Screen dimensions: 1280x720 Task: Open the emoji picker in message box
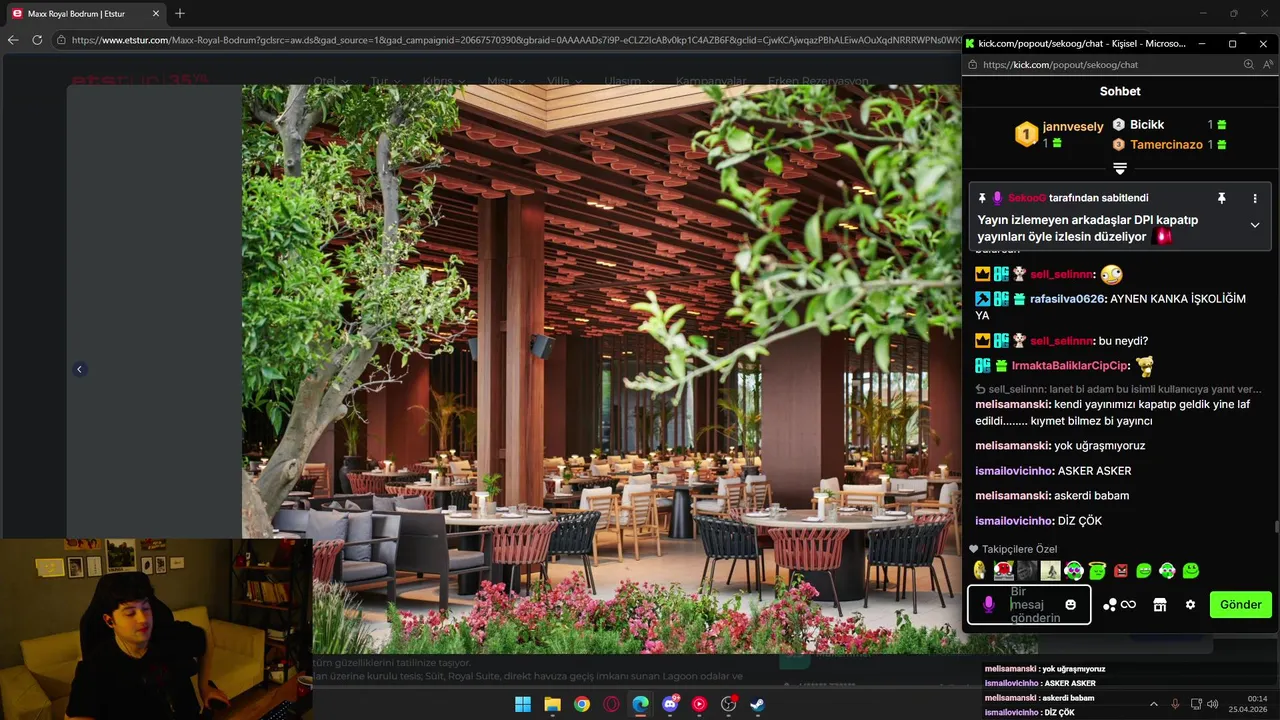point(1071,605)
